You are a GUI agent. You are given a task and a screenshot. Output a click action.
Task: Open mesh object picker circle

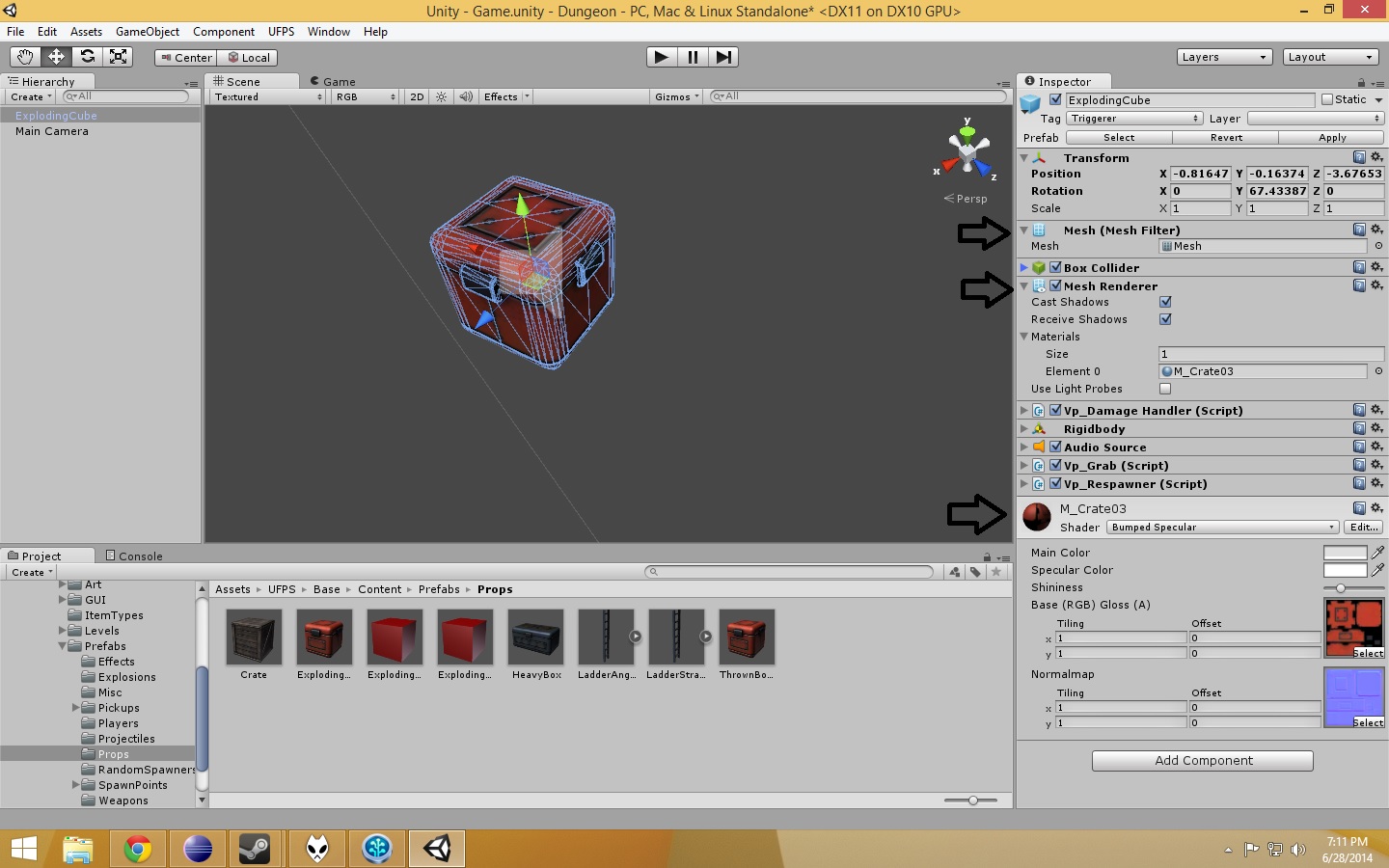click(1378, 246)
